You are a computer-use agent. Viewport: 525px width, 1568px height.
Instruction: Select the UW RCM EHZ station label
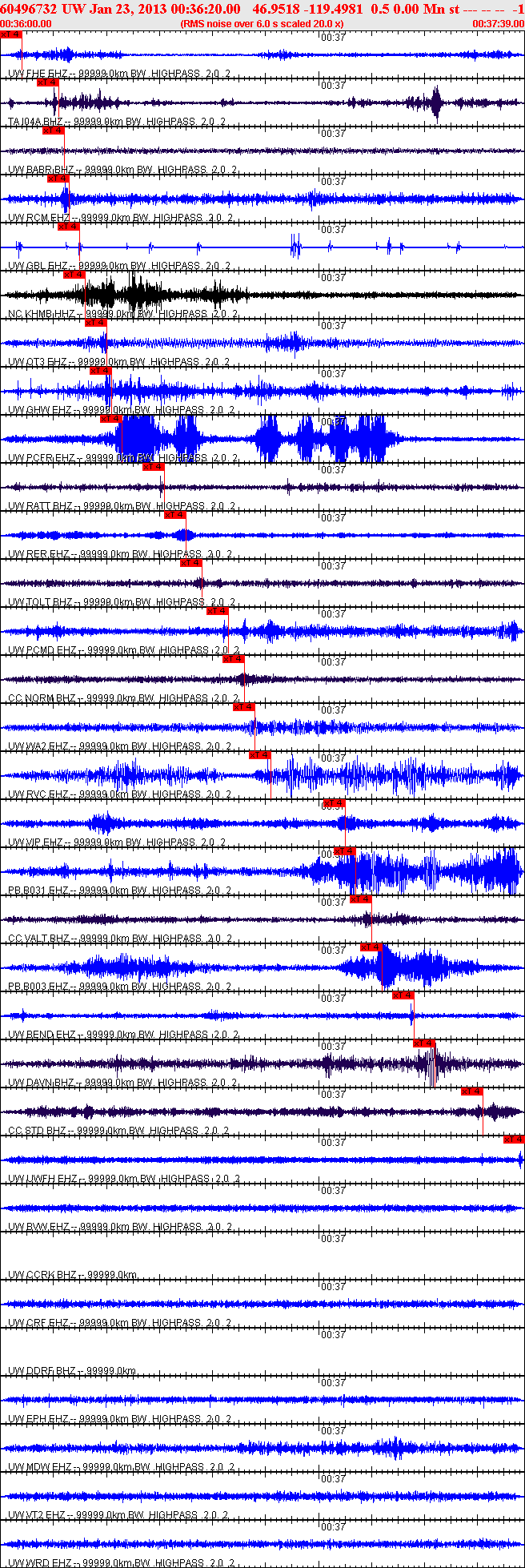tap(39, 218)
